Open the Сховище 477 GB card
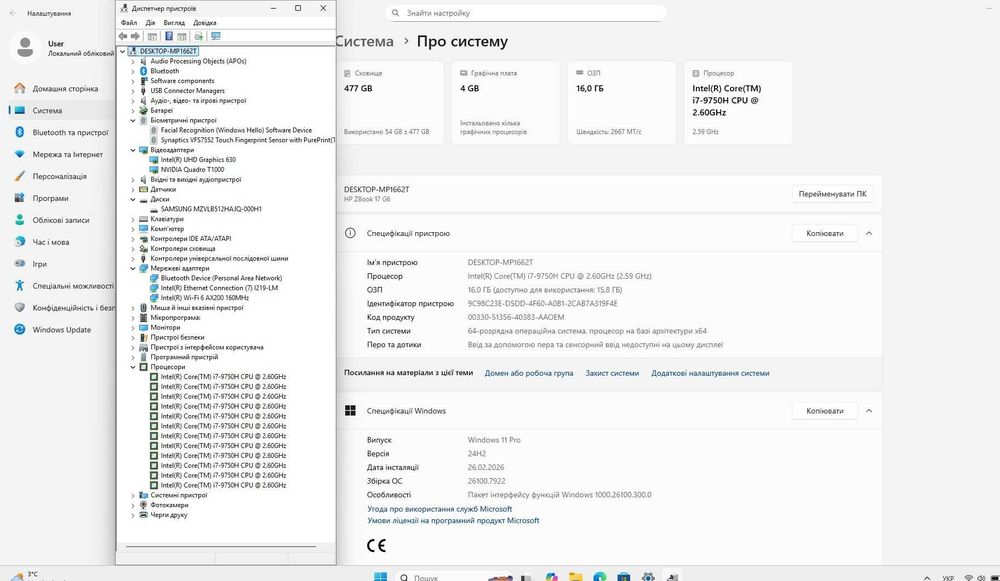Image resolution: width=1000 pixels, height=581 pixels. [390, 103]
